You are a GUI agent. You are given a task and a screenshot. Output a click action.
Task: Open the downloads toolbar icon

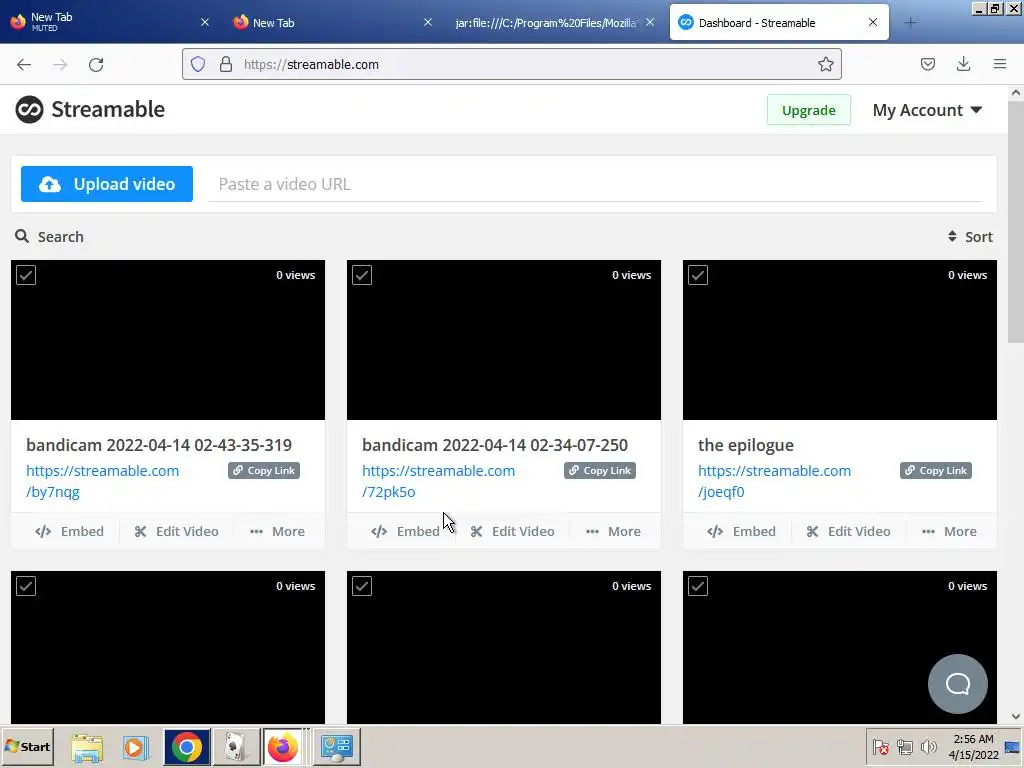tap(963, 64)
